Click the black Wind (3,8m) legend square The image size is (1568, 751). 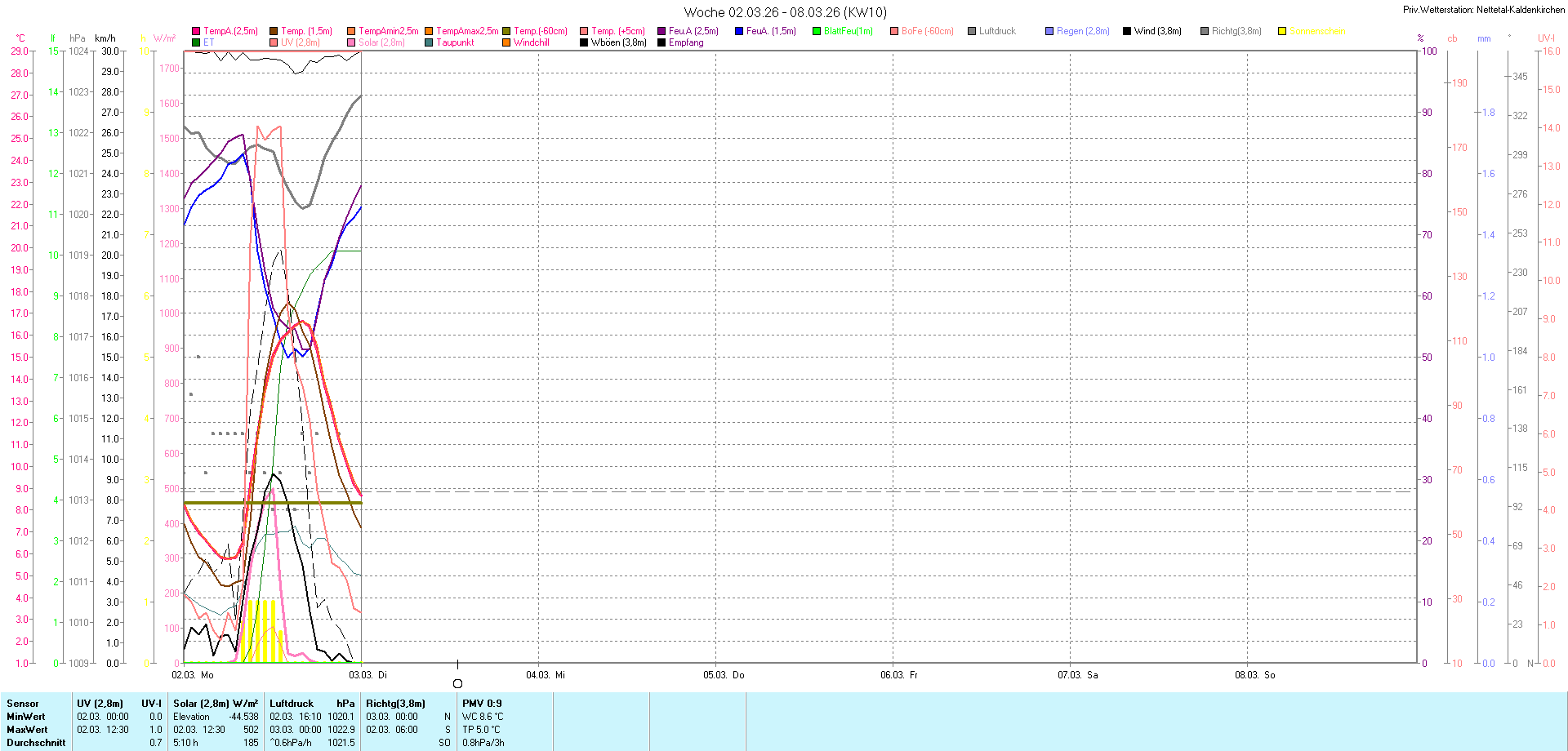tap(1127, 31)
